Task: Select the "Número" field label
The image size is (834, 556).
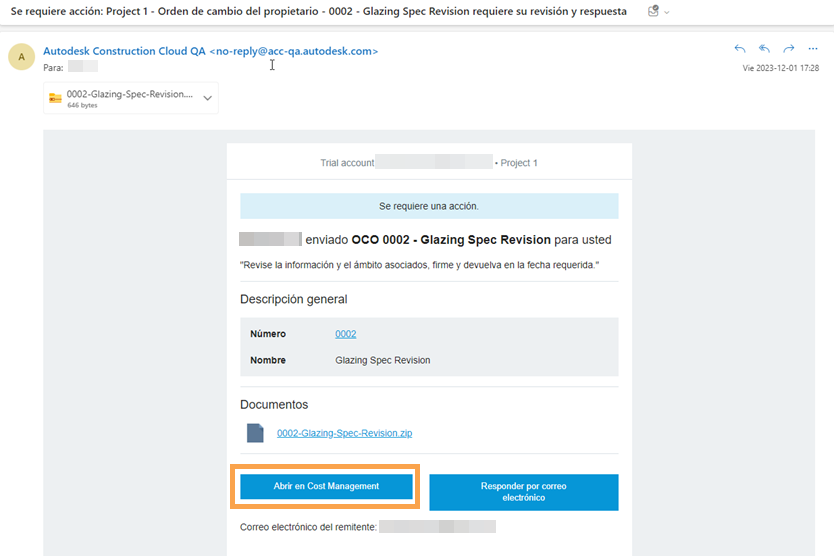Action: (x=268, y=334)
